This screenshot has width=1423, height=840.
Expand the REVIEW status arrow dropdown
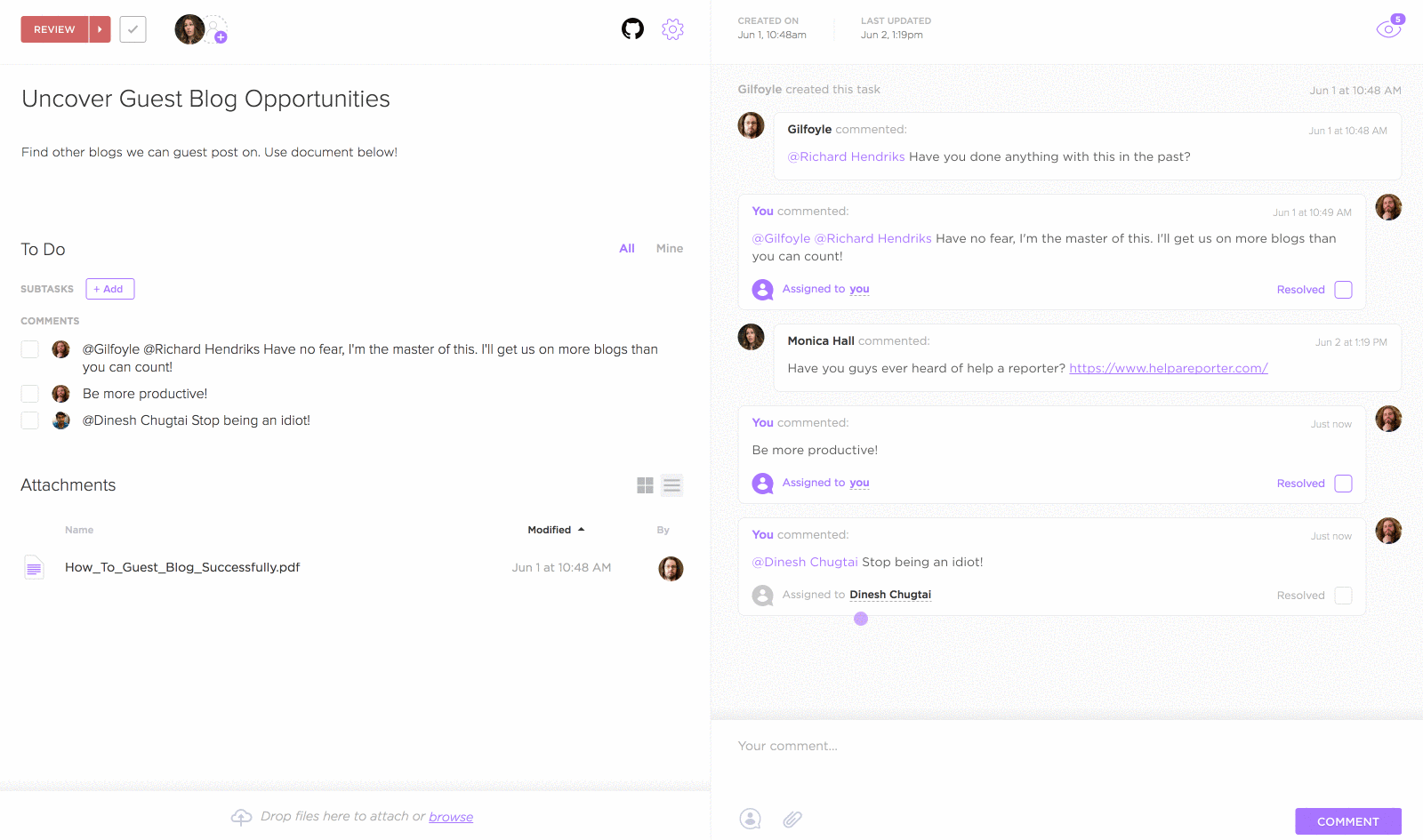(x=100, y=29)
